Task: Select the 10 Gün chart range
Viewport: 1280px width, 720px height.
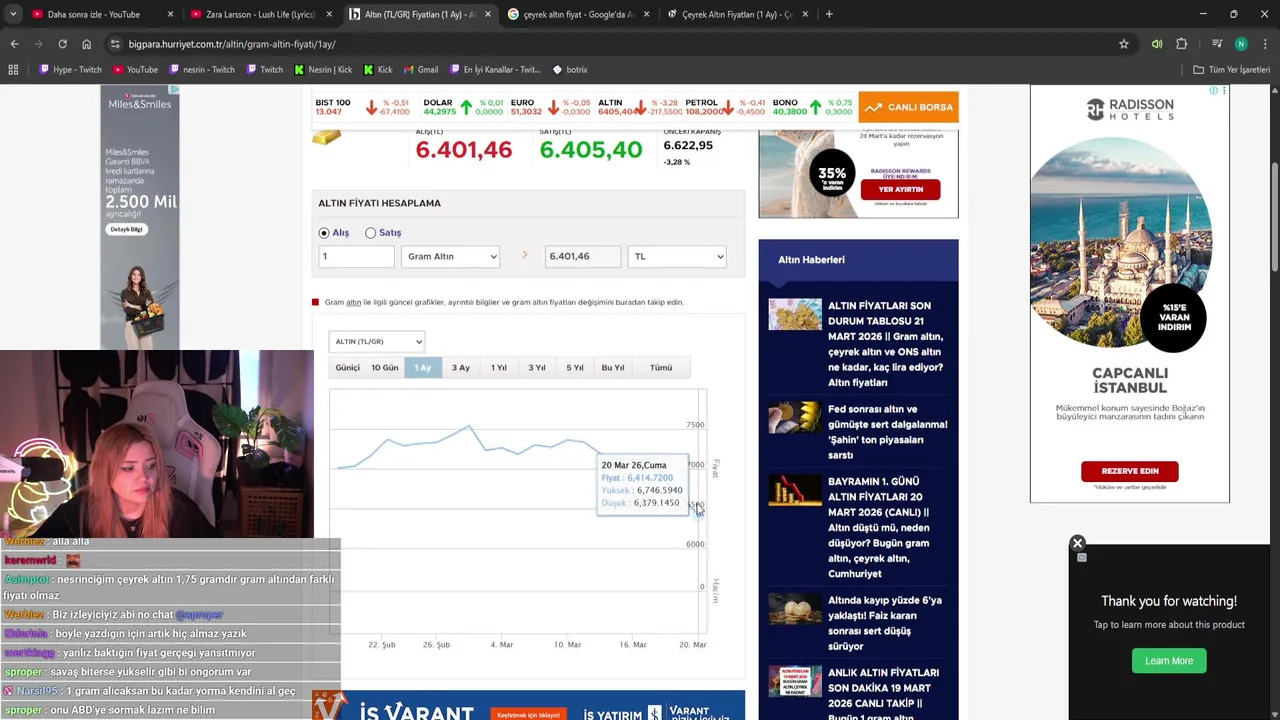Action: [385, 368]
